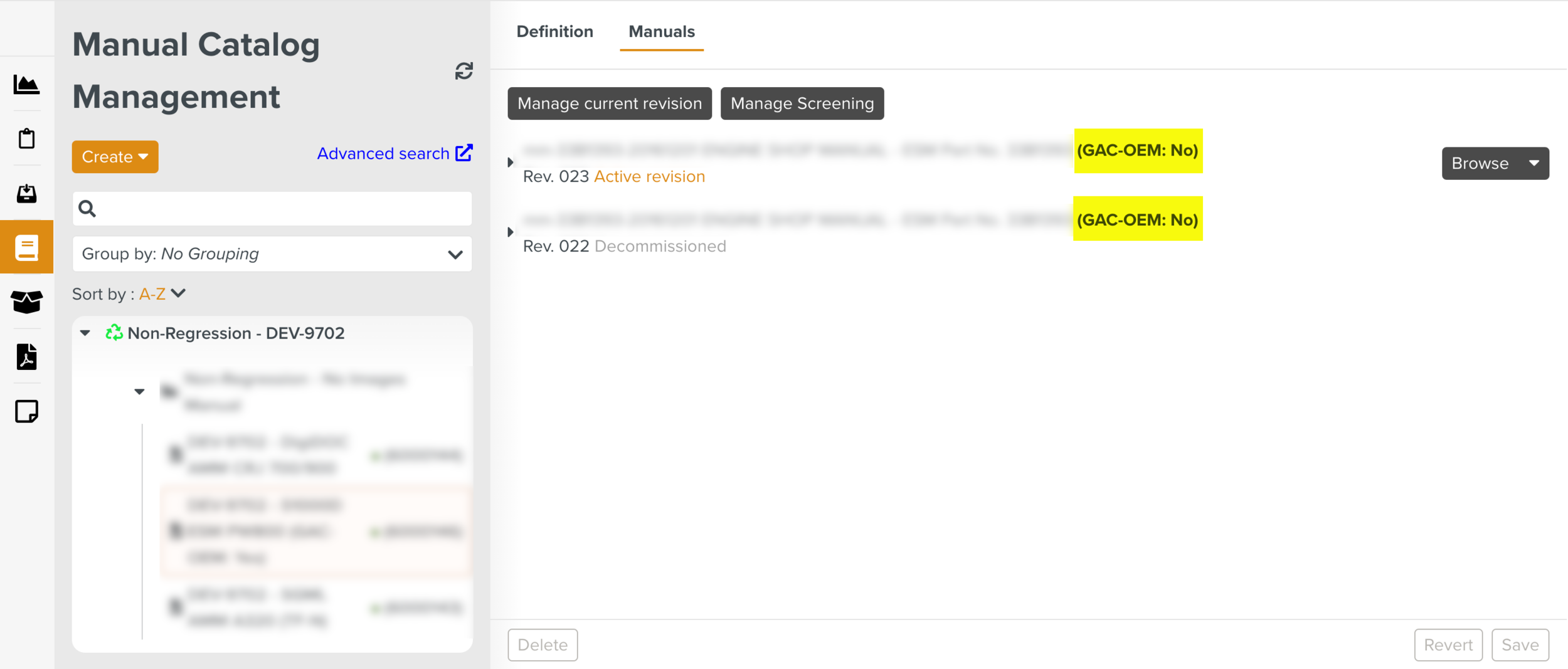Click the clipboard sidebar icon

26,139
